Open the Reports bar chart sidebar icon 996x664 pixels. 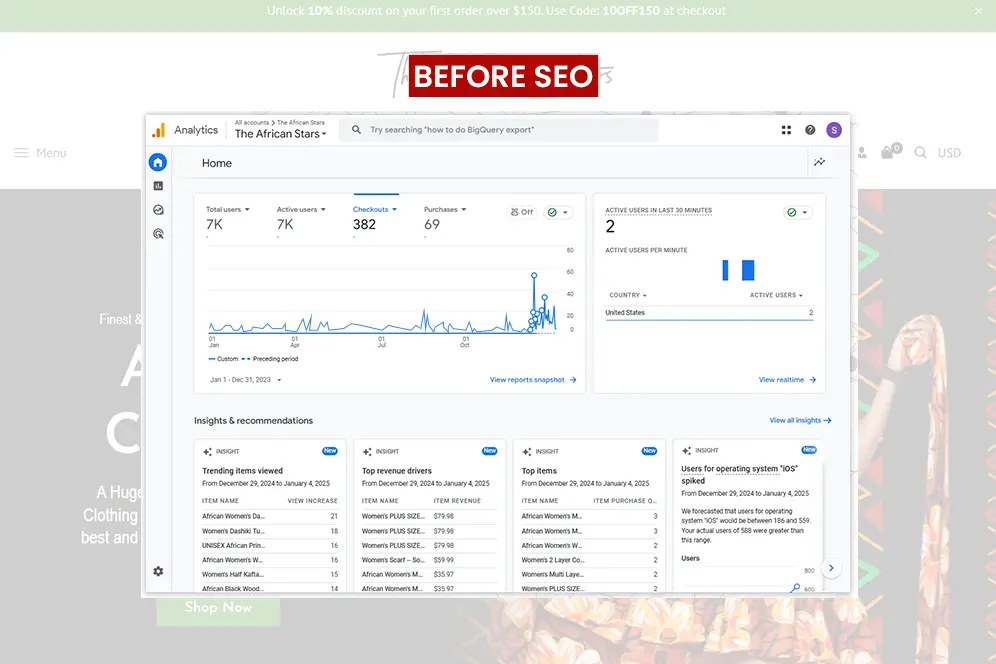coord(158,186)
